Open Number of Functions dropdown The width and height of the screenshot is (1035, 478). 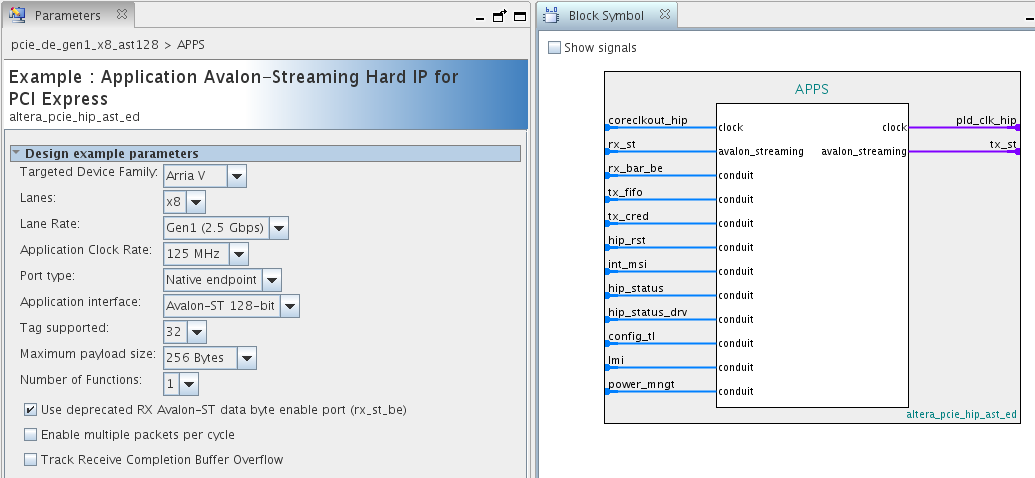pyautogui.click(x=189, y=384)
